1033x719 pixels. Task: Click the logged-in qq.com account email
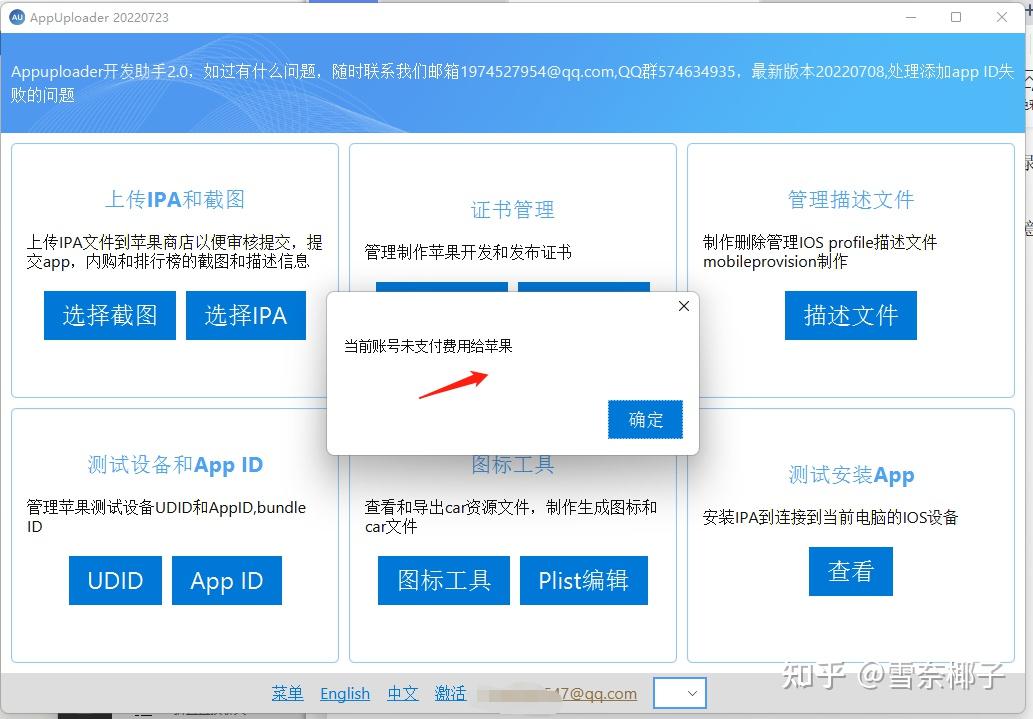pos(557,693)
